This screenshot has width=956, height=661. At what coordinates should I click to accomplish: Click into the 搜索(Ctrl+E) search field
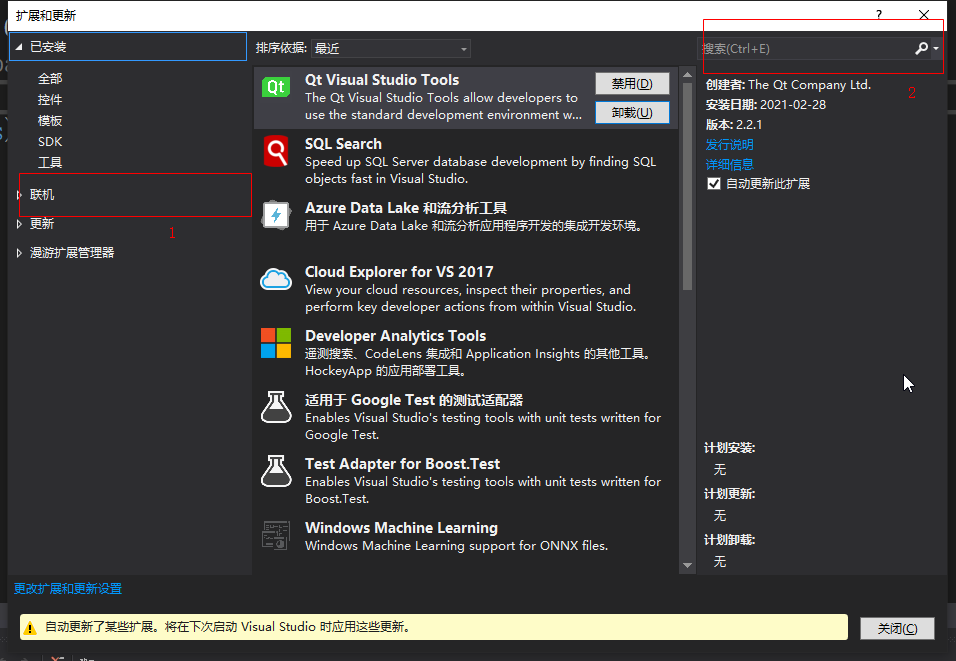(x=805, y=48)
